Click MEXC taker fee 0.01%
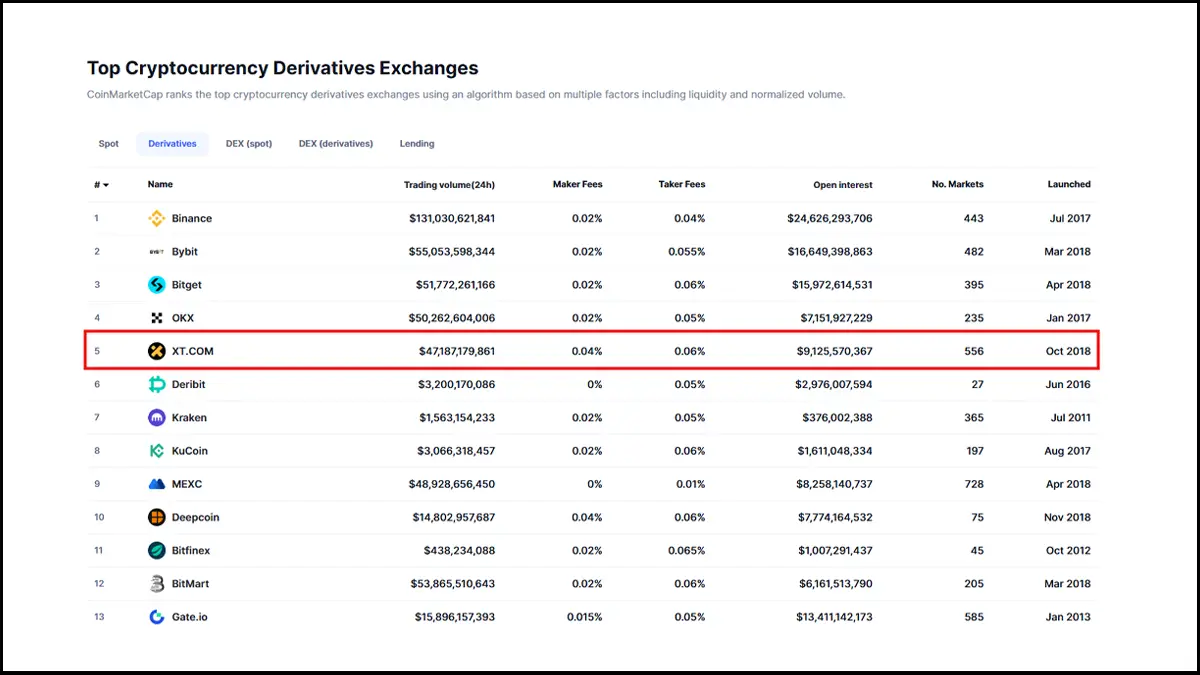Image resolution: width=1200 pixels, height=675 pixels. pos(689,484)
